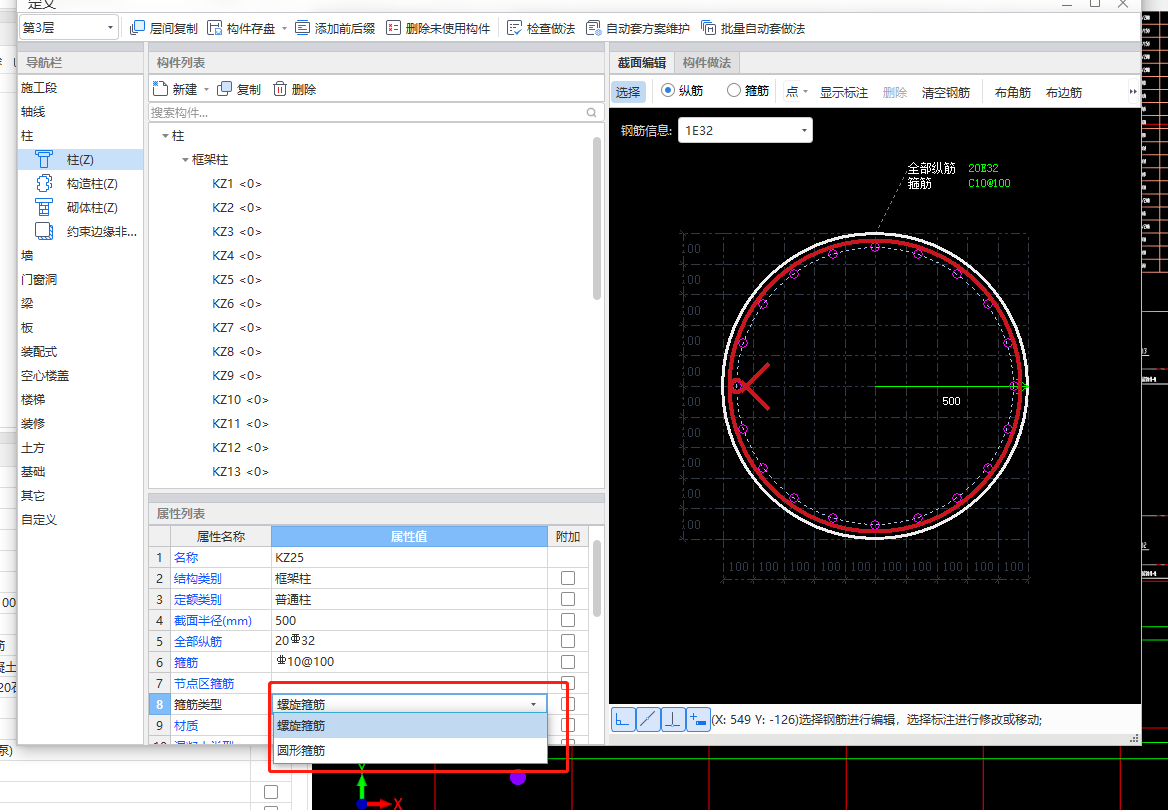1168x810 pixels.
Task: Select the 箍筋 radio button
Action: [734, 90]
